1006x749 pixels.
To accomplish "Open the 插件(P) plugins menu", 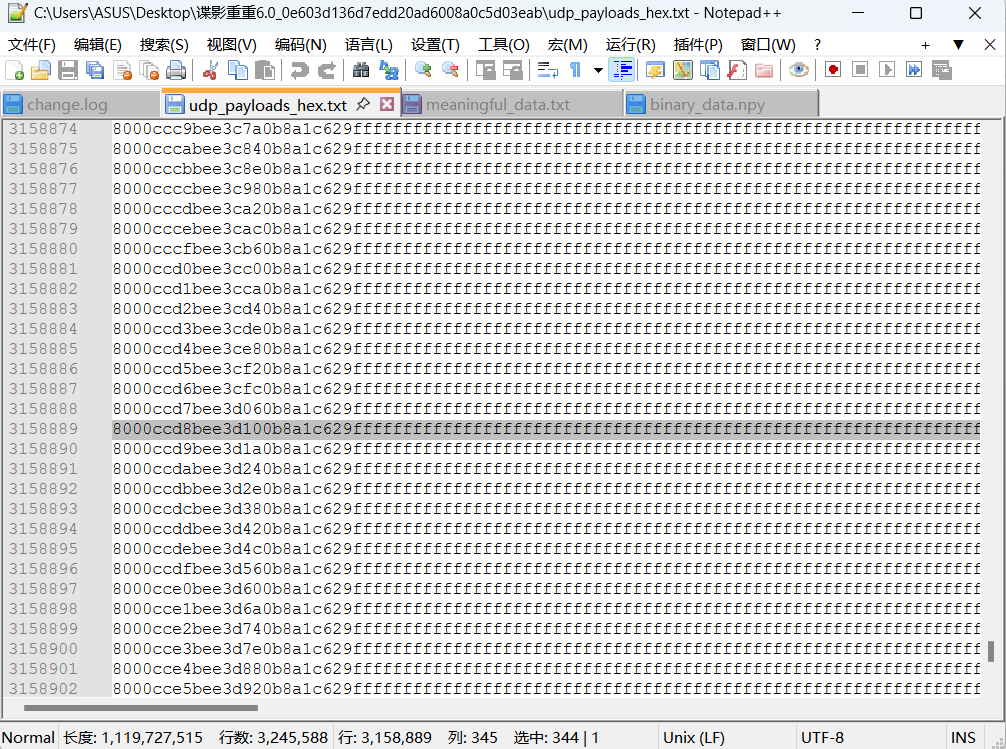I will click(698, 45).
